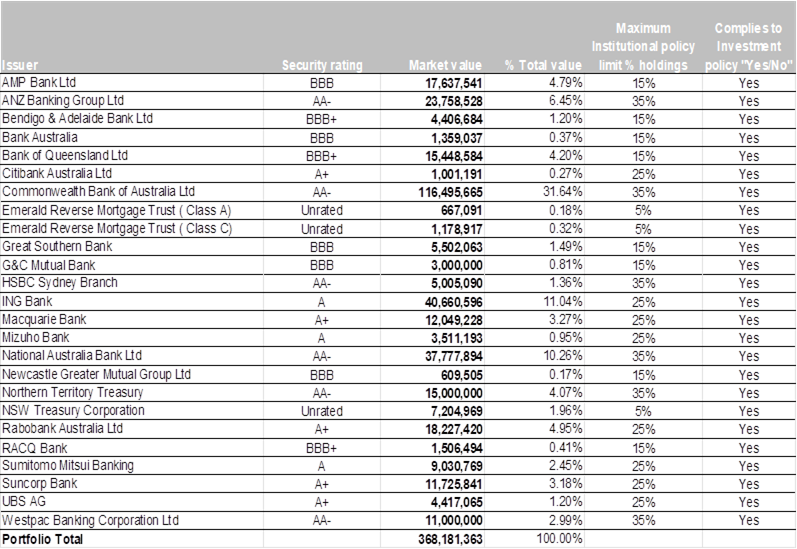
Task: Select the 'AMP Bank Ltd' issuer cell
Action: click(39, 82)
